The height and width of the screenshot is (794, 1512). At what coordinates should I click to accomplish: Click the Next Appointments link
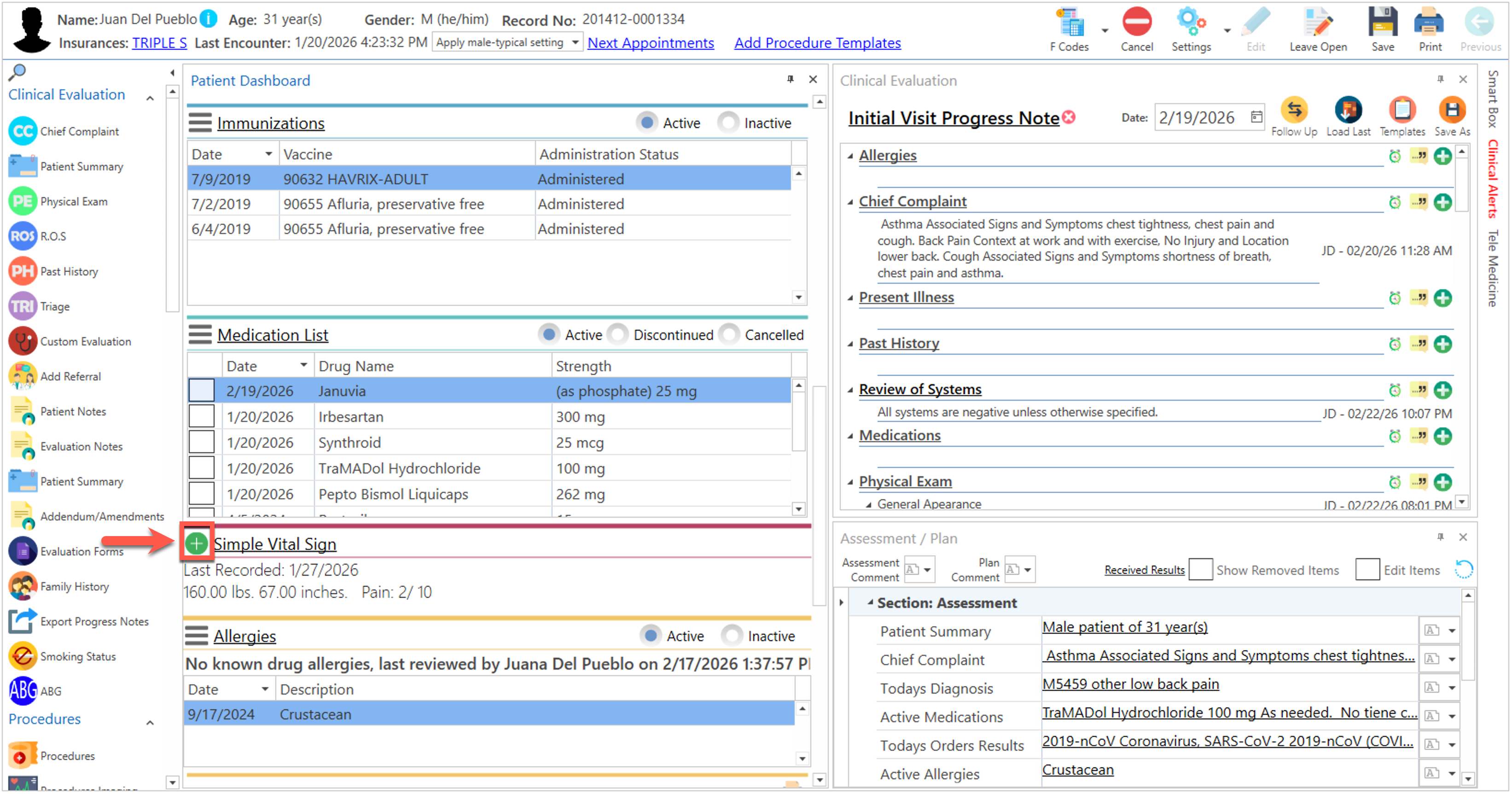(x=651, y=43)
